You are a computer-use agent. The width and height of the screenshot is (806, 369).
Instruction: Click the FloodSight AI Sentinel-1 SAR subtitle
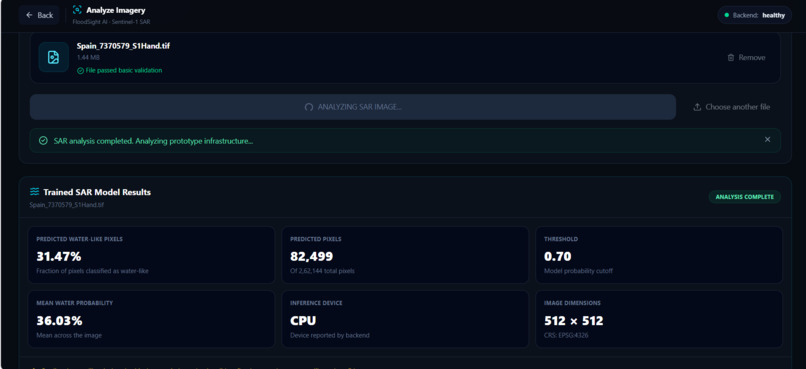(x=111, y=22)
